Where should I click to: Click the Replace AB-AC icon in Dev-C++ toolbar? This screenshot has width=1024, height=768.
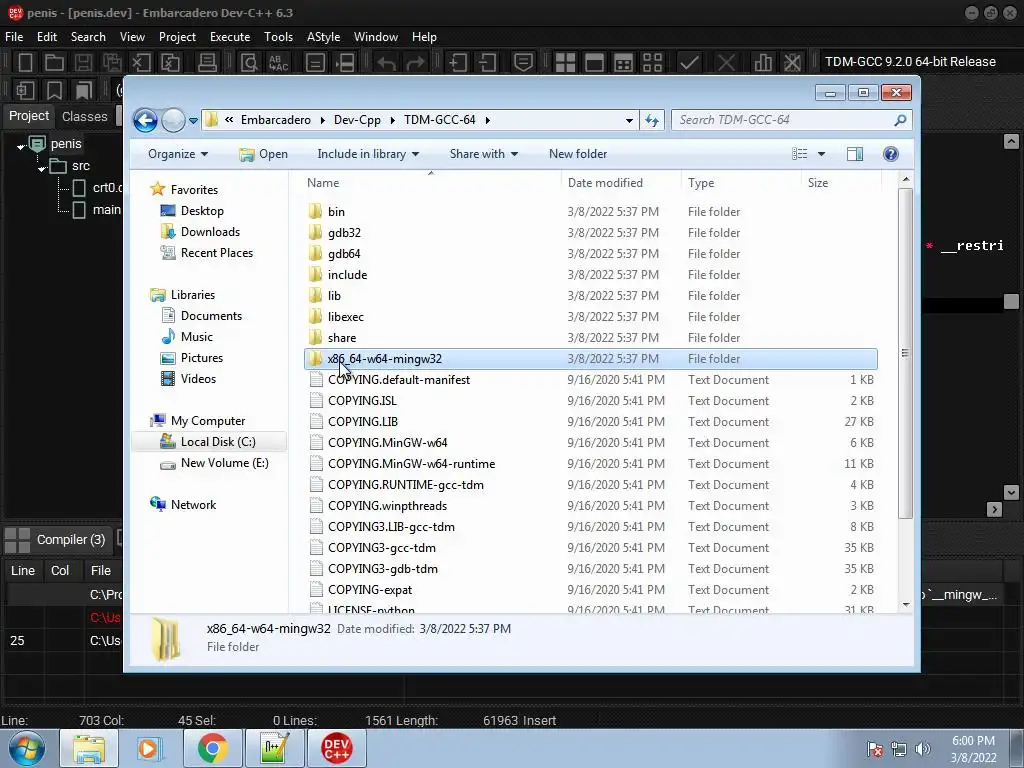click(x=279, y=62)
